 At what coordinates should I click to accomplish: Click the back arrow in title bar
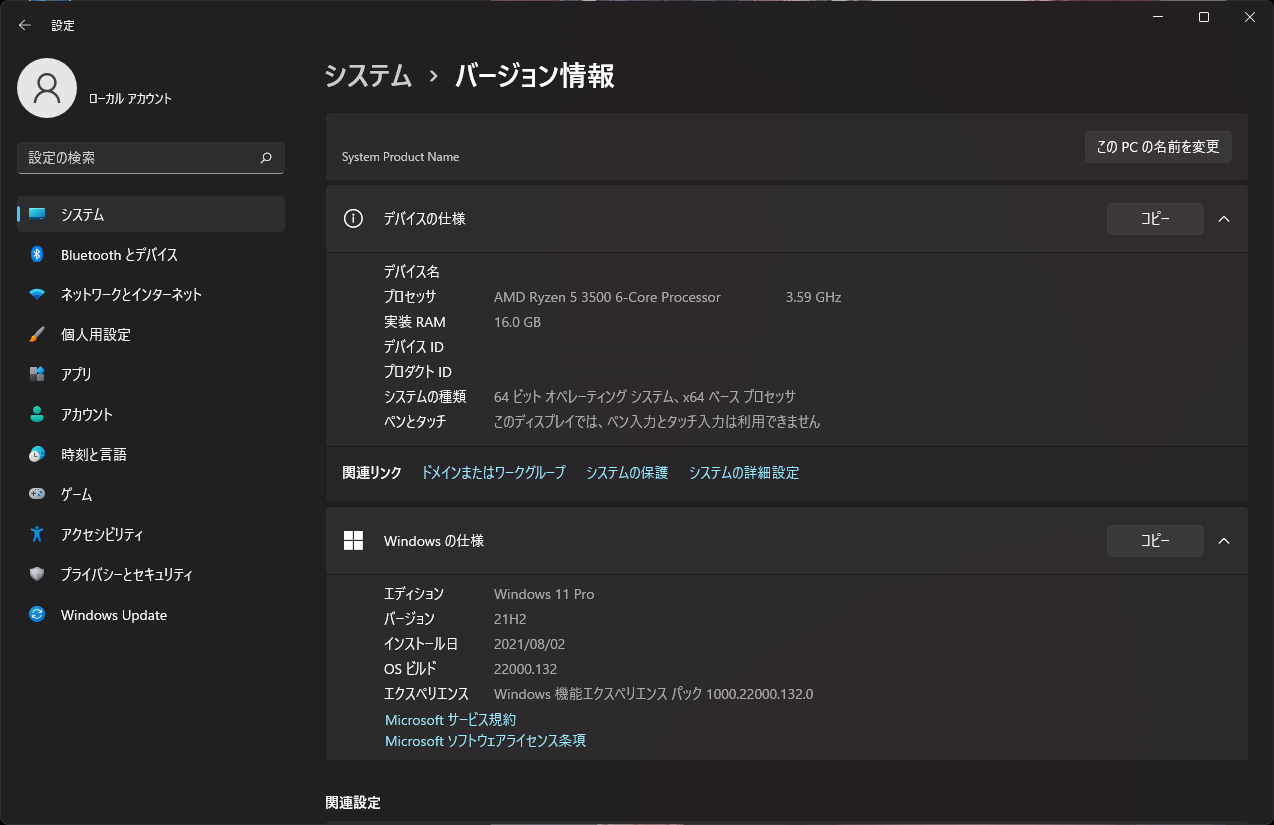[25, 25]
